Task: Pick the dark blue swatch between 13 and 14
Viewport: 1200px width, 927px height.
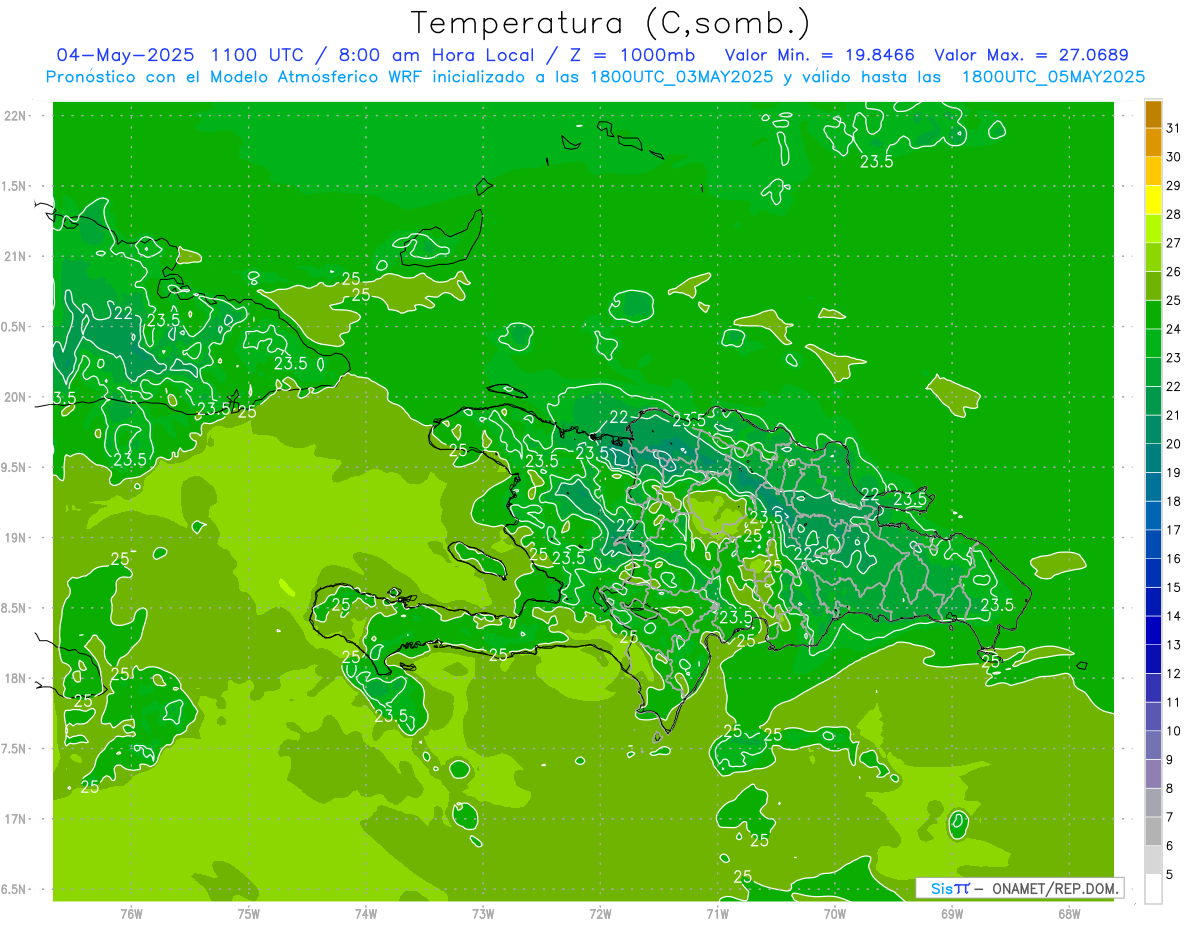Action: click(1153, 630)
